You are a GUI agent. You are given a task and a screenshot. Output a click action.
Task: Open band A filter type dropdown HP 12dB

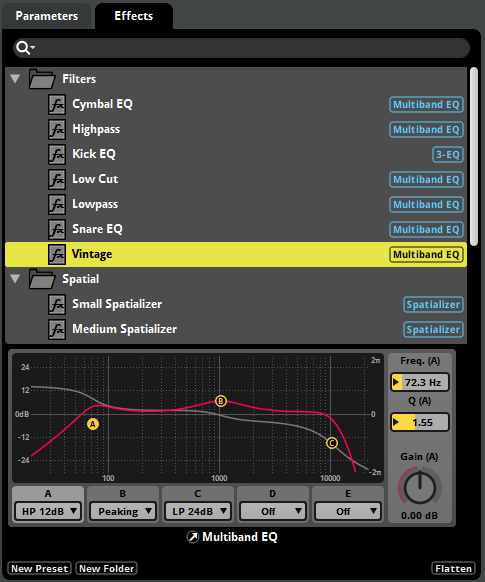pos(48,511)
